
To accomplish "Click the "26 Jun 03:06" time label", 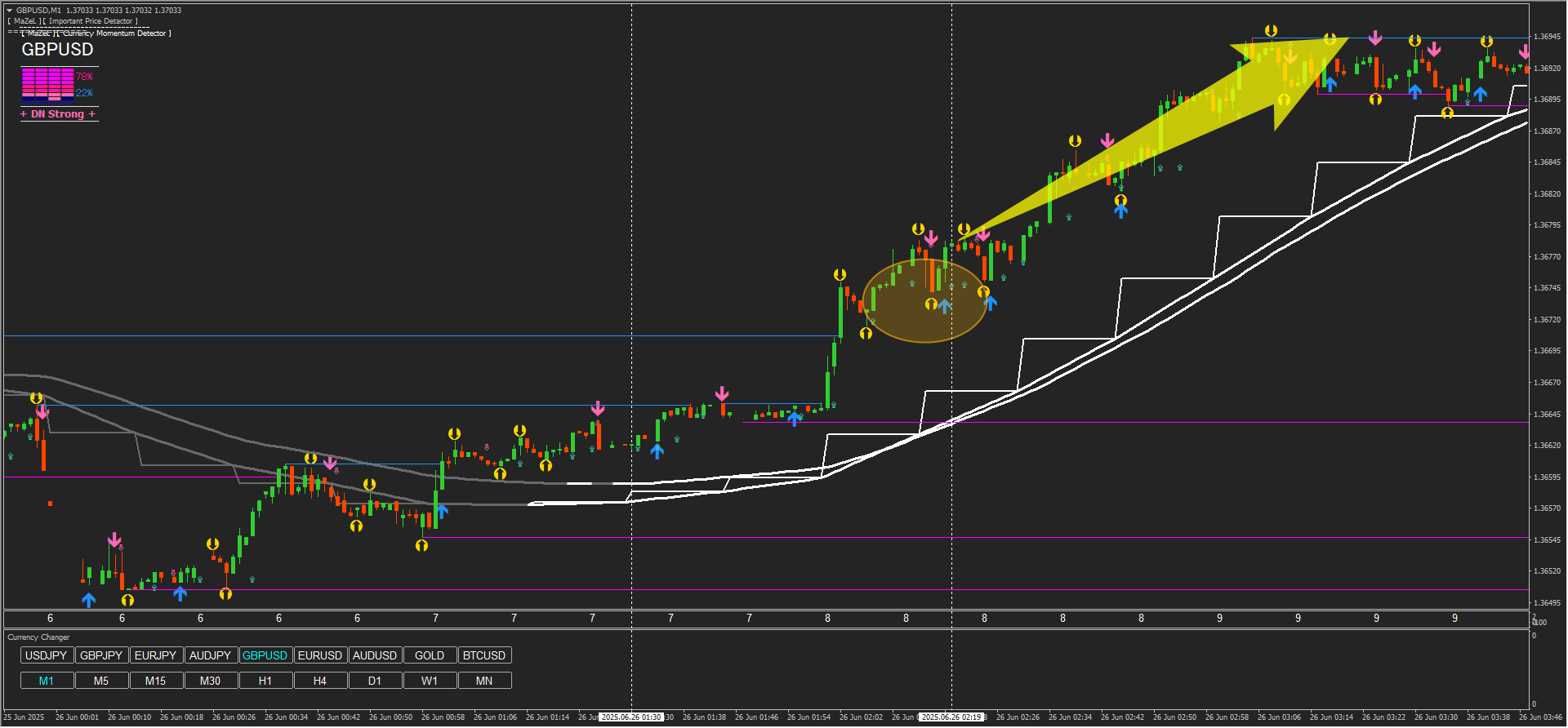I will point(1279,717).
